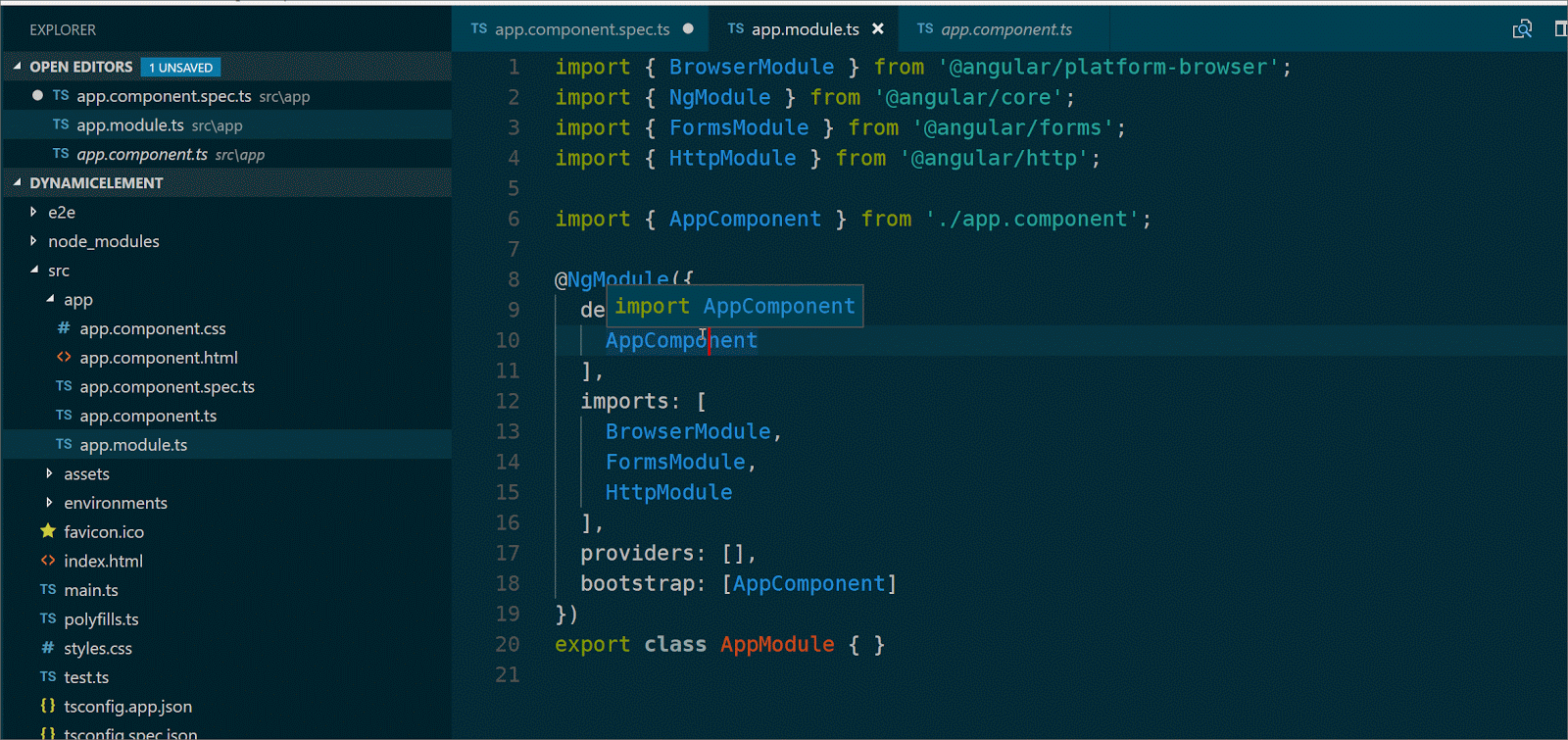
Task: Click the search-in-files icon at top right
Action: tap(1522, 29)
